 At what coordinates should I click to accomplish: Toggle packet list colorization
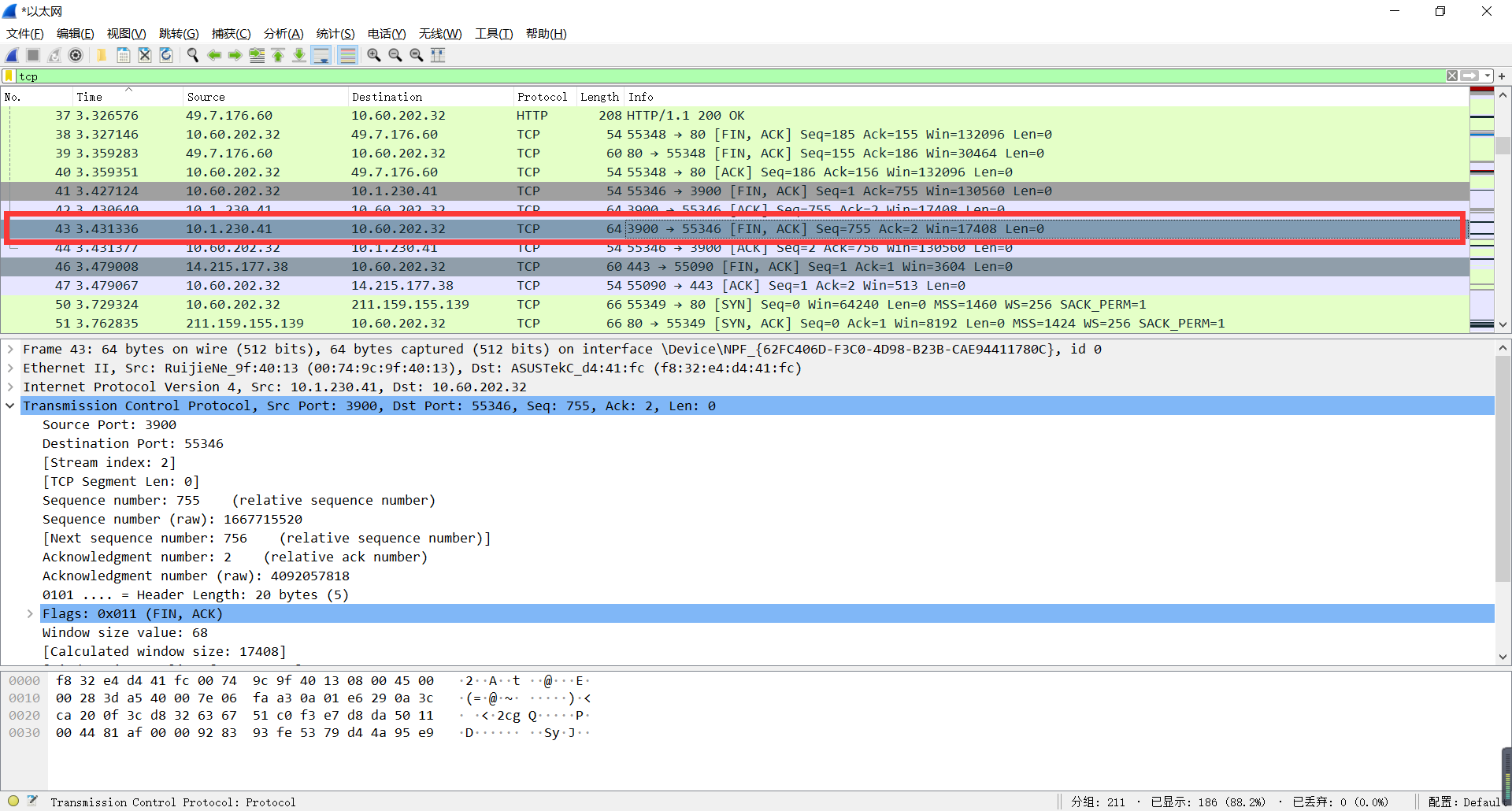347,55
